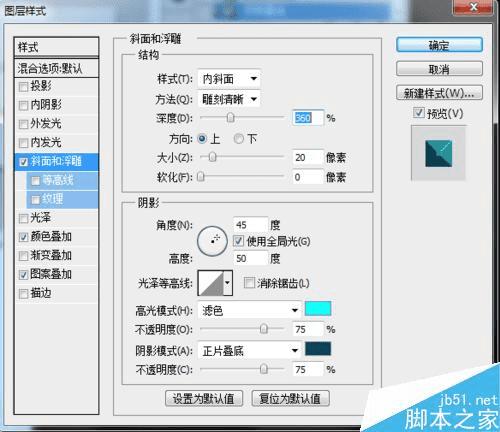Click the 软化 value field showing 0
Image resolution: width=500 pixels, height=432 pixels.
click(x=308, y=177)
